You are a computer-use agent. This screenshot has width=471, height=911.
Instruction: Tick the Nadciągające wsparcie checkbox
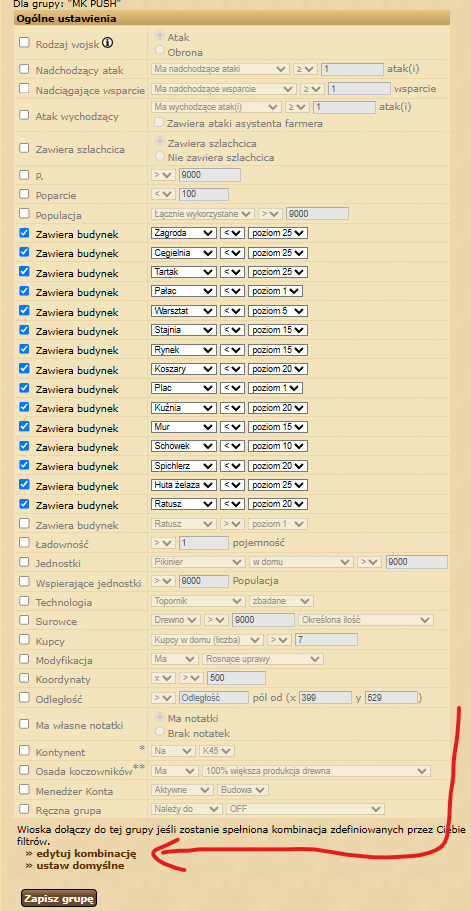click(24, 89)
